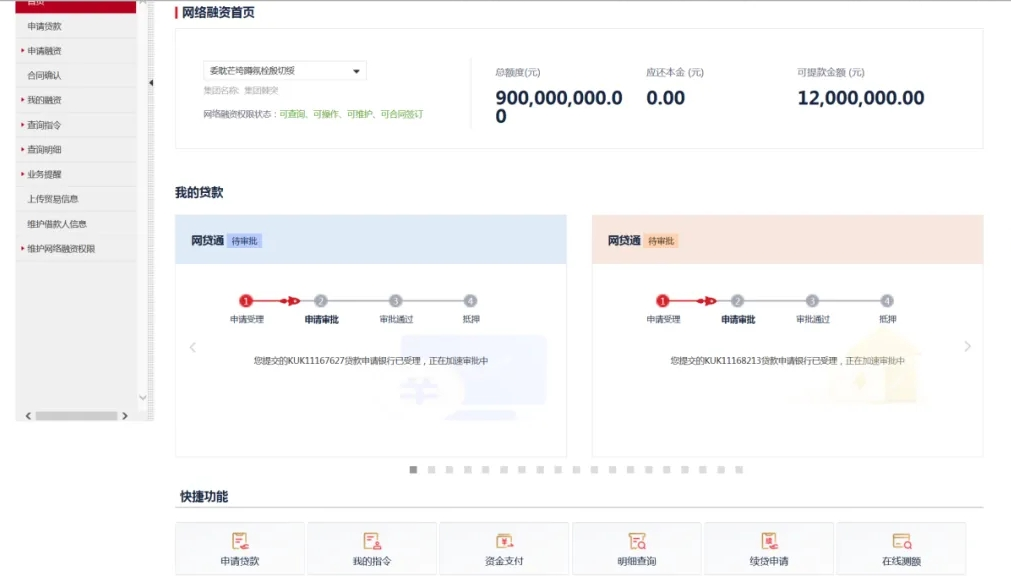Click the orange 网贷通 card header
Image resolution: width=1011 pixels, height=576 pixels.
point(787,239)
